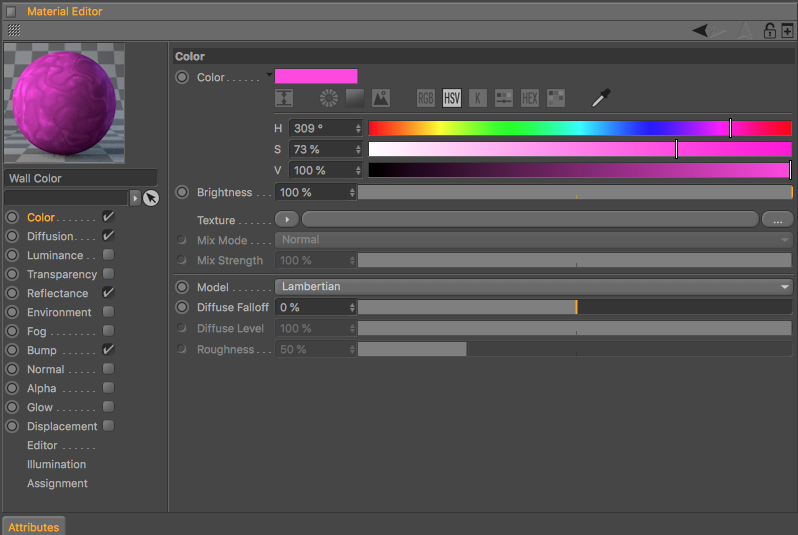The width and height of the screenshot is (798, 535).
Task: Enable the Alpha channel checkbox
Action: [x=108, y=388]
